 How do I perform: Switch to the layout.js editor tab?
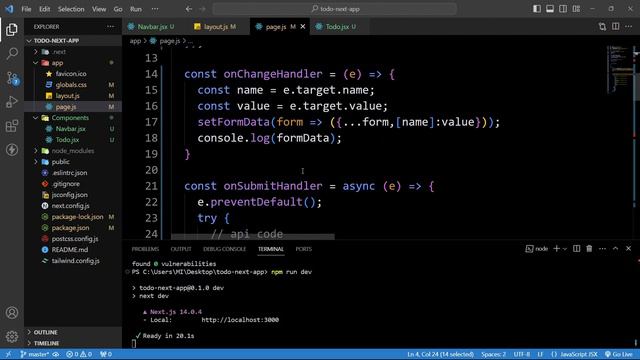pyautogui.click(x=216, y=27)
